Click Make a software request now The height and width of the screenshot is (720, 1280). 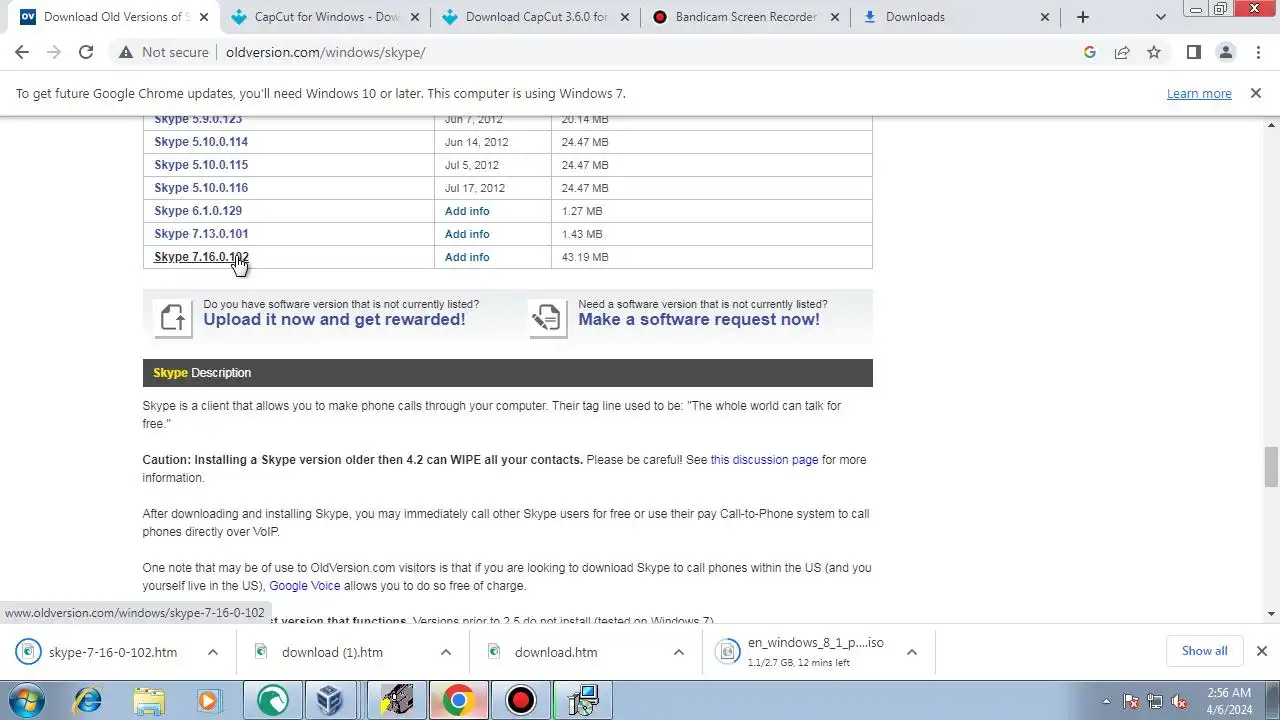699,320
